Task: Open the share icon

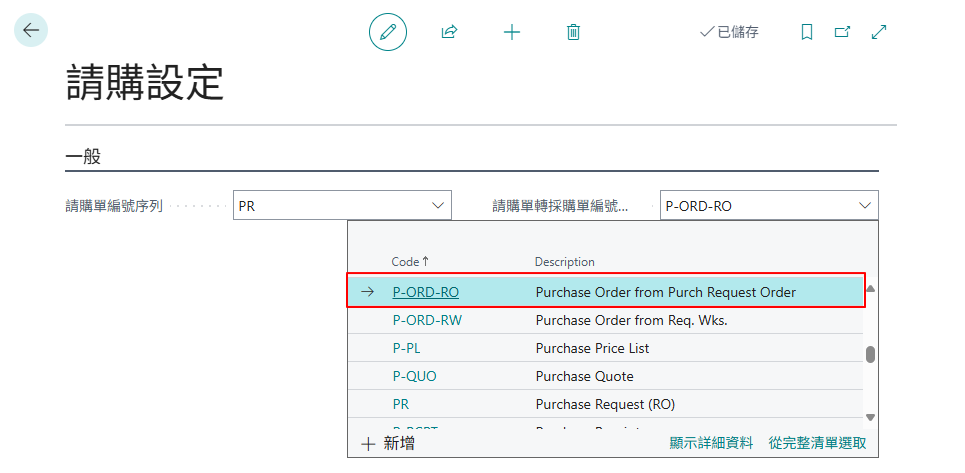Action: tap(450, 32)
